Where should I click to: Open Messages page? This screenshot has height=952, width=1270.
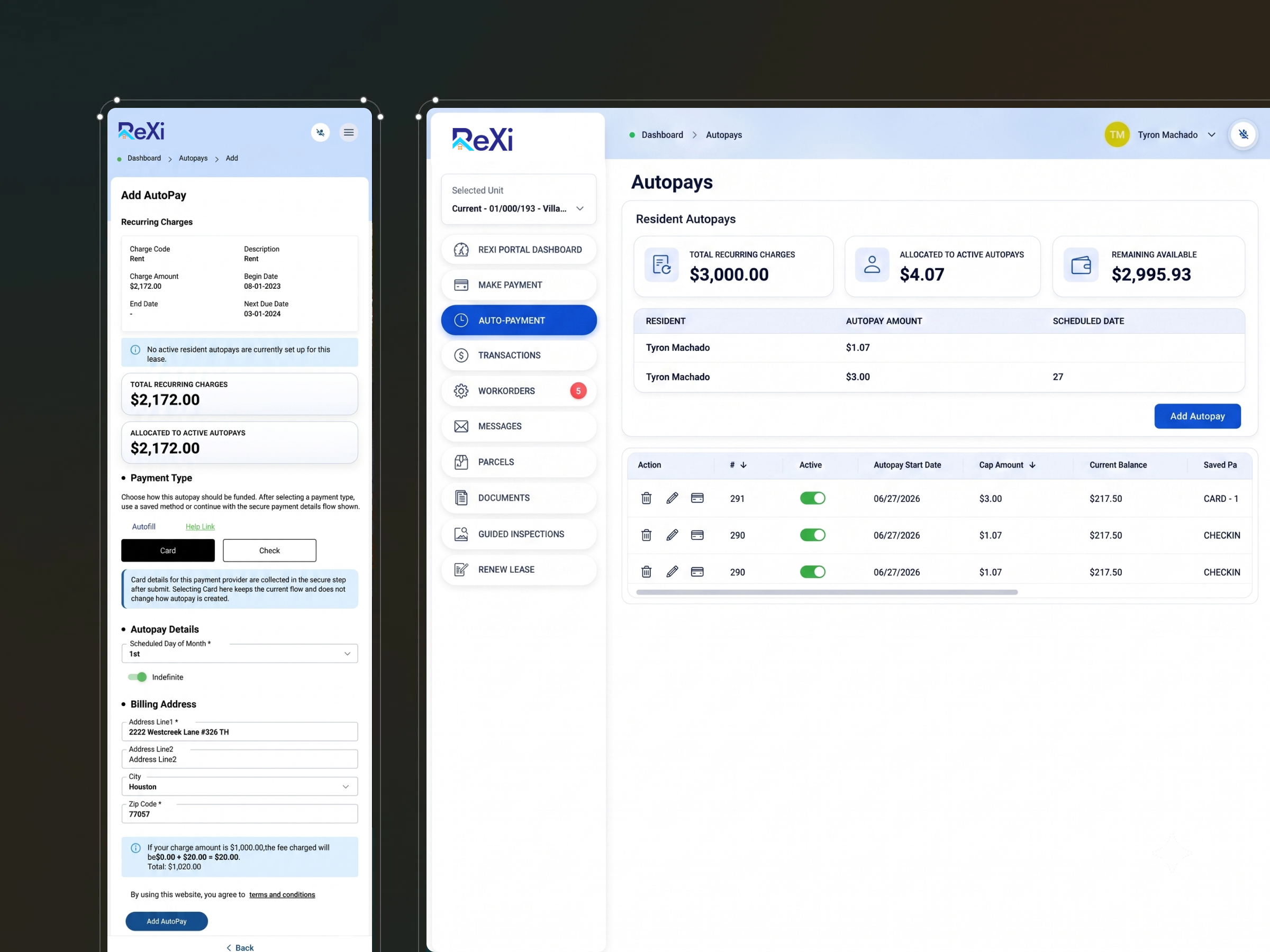point(519,426)
